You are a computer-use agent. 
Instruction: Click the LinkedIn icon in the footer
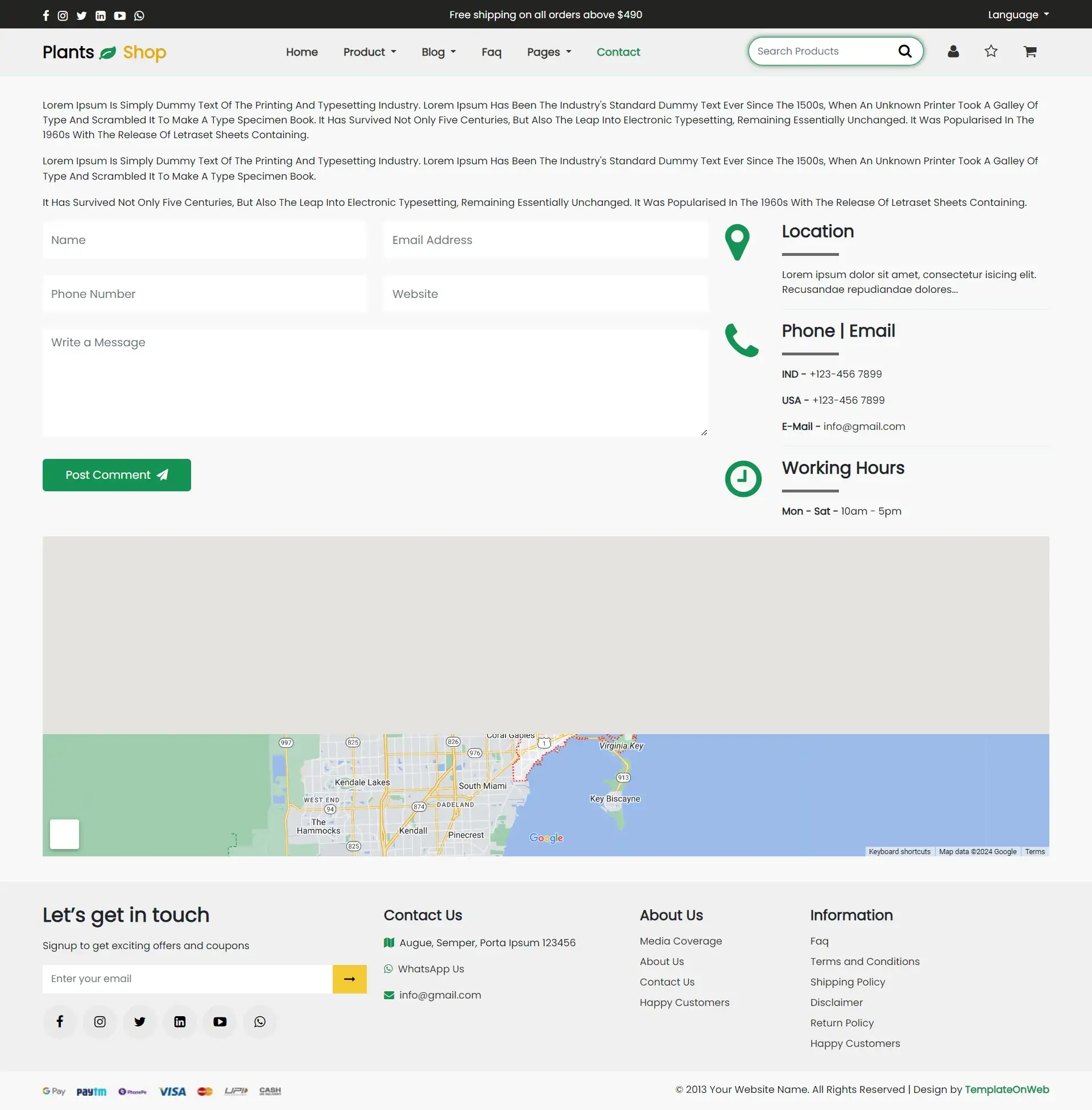point(180,1022)
